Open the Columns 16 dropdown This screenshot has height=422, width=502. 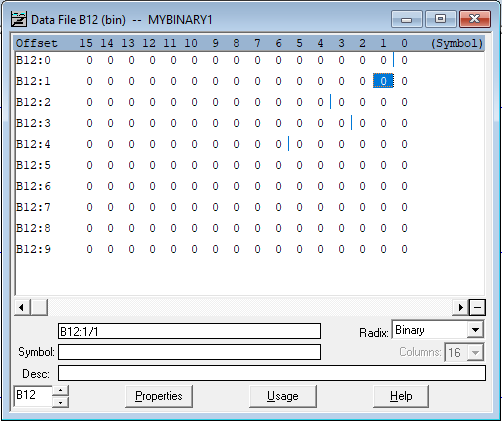[475, 352]
